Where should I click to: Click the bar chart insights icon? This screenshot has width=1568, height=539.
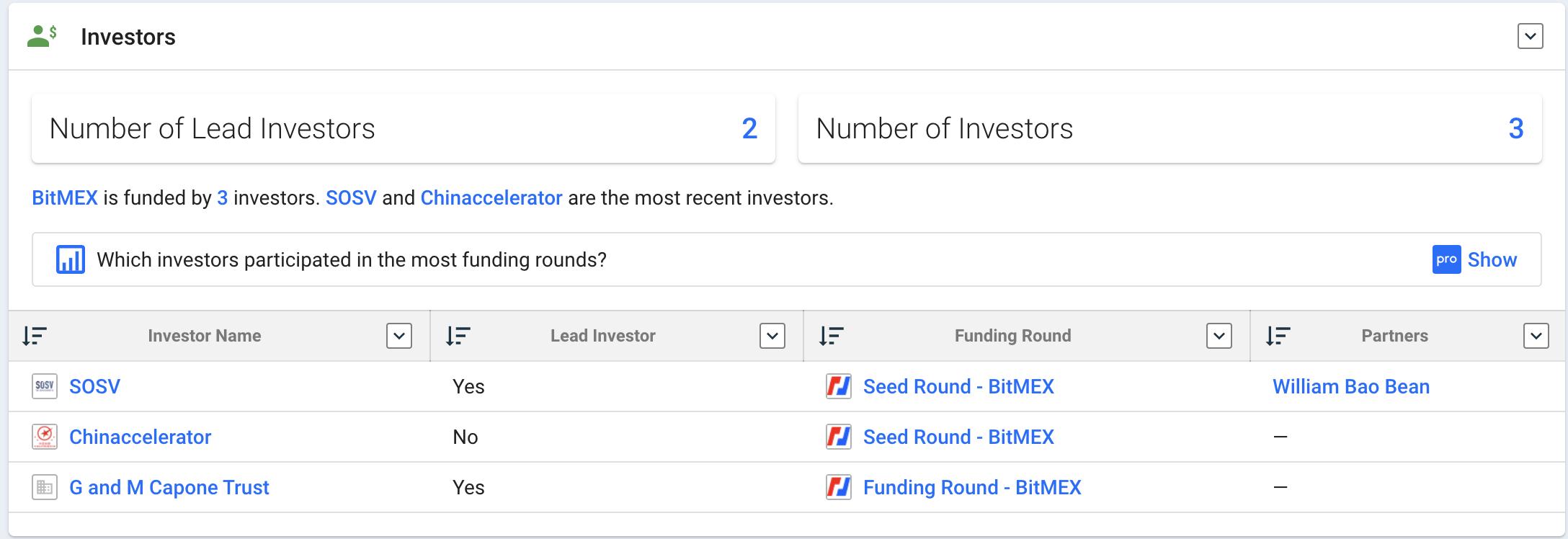[71, 259]
